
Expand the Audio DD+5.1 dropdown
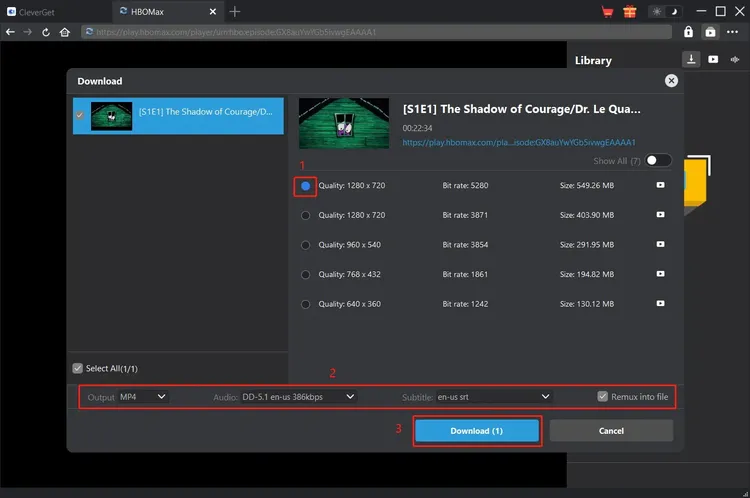click(x=298, y=397)
